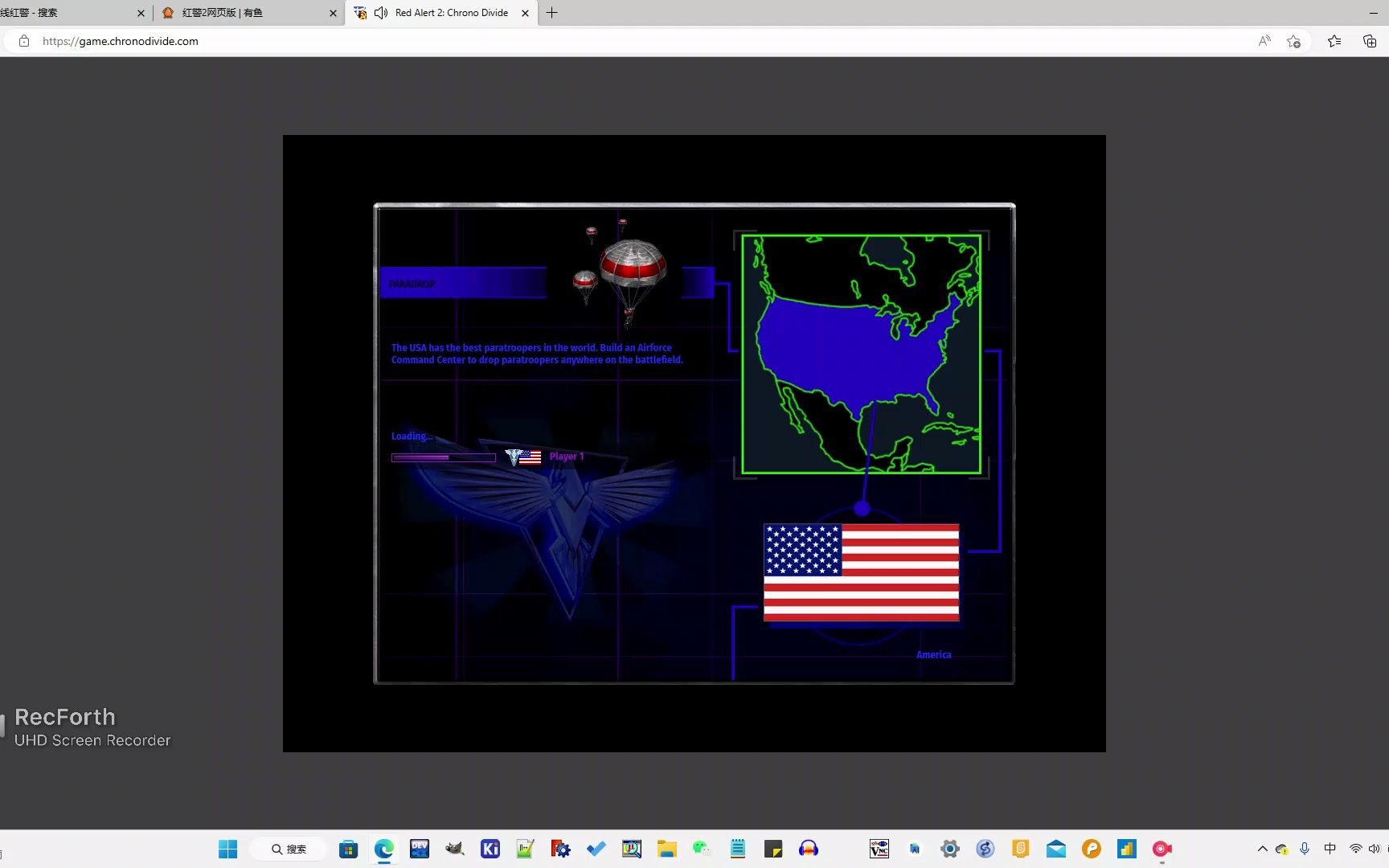Image resolution: width=1389 pixels, height=868 pixels.
Task: Open the blue S swirl app icon
Action: (985, 849)
